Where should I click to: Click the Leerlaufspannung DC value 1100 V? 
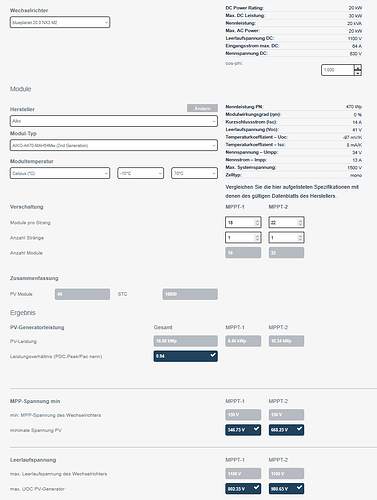coord(355,38)
